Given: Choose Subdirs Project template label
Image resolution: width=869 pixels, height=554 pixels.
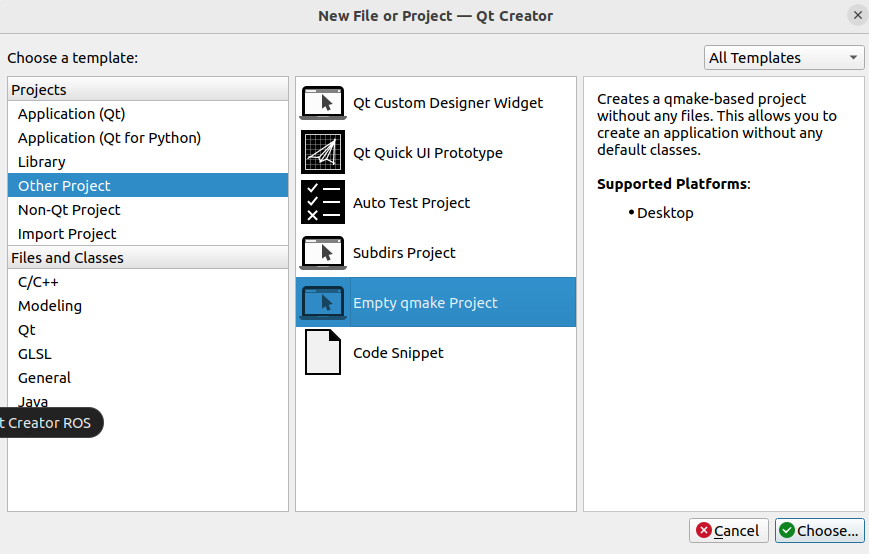Looking at the screenshot, I should pos(404,253).
